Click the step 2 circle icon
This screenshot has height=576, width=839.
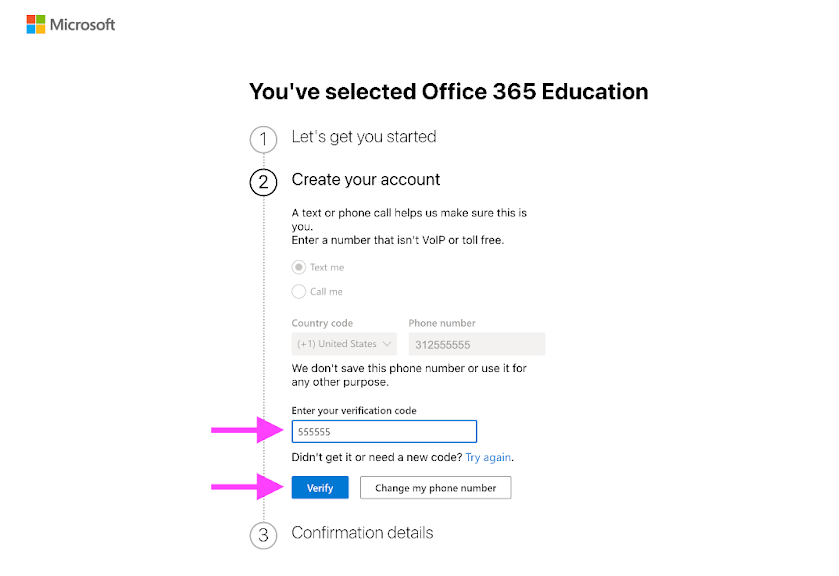click(x=263, y=182)
